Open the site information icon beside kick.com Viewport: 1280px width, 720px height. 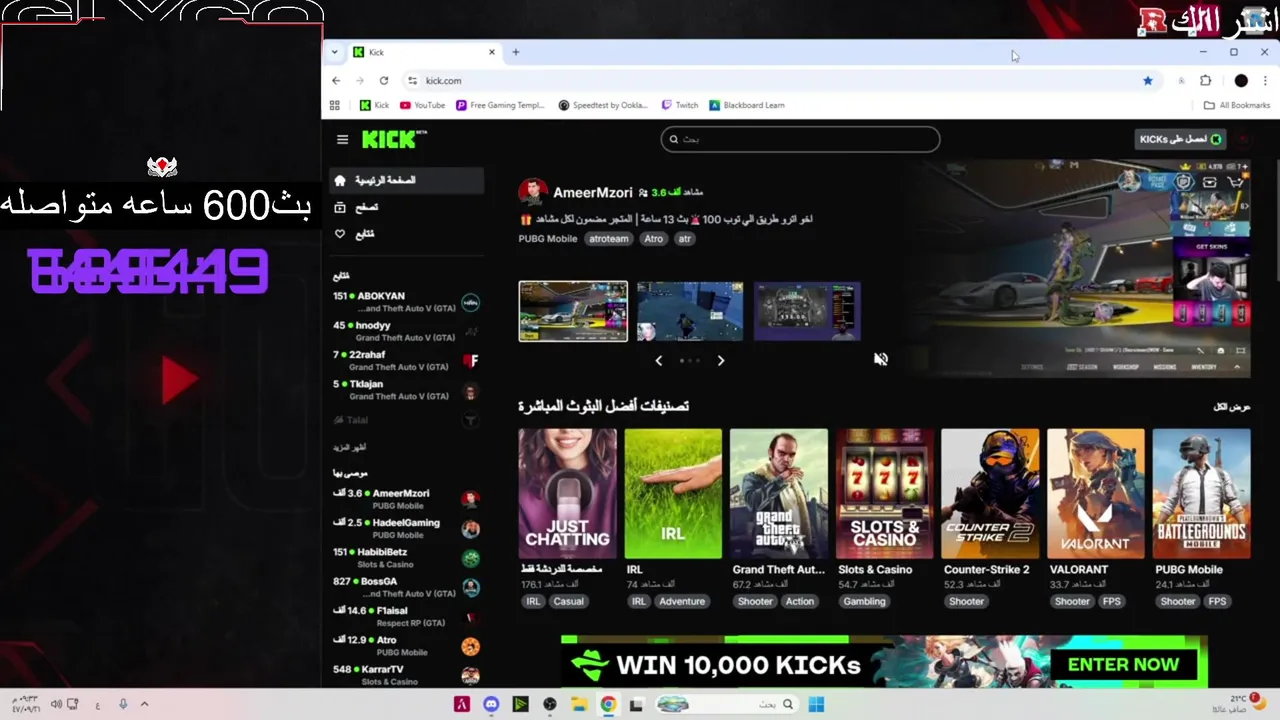click(412, 81)
